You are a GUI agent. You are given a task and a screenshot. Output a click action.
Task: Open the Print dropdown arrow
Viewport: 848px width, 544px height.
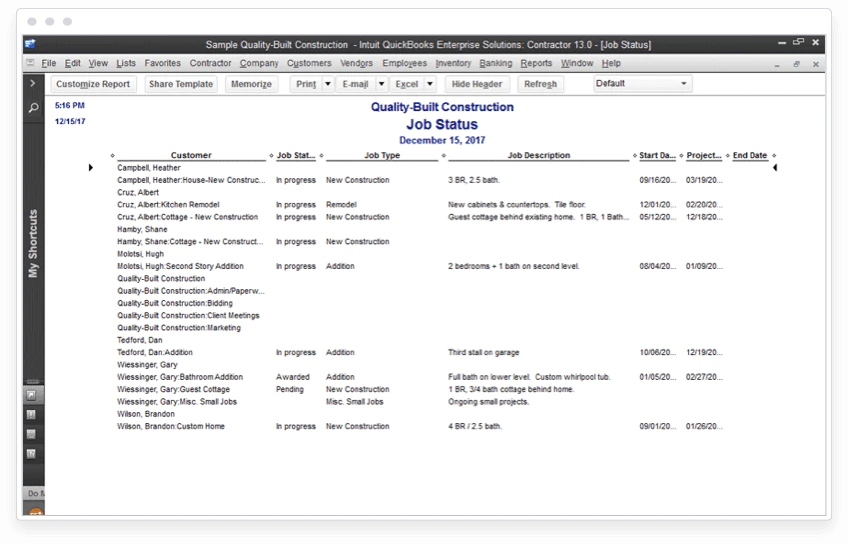(328, 84)
